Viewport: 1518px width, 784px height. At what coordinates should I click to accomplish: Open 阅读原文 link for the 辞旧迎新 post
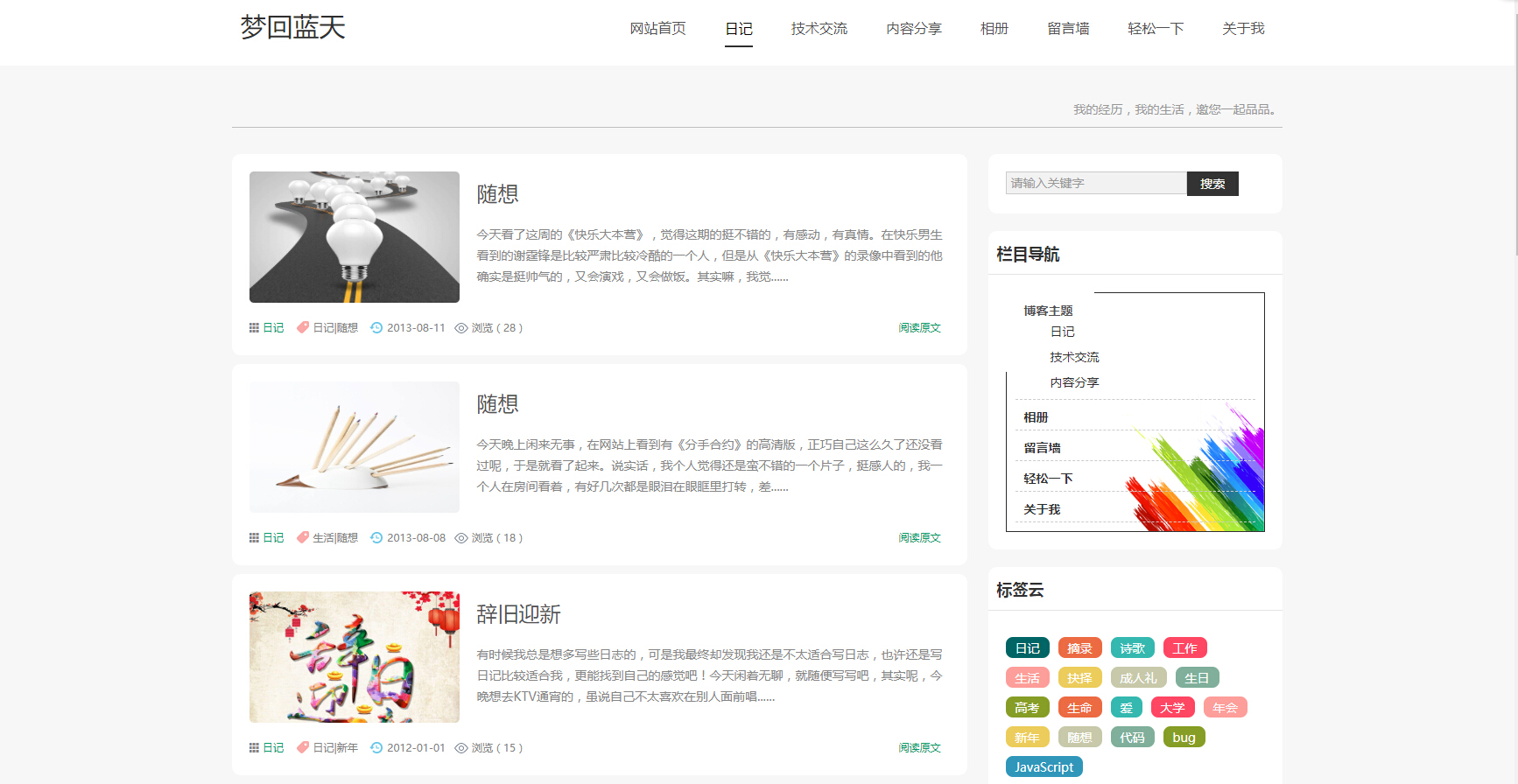pos(919,748)
